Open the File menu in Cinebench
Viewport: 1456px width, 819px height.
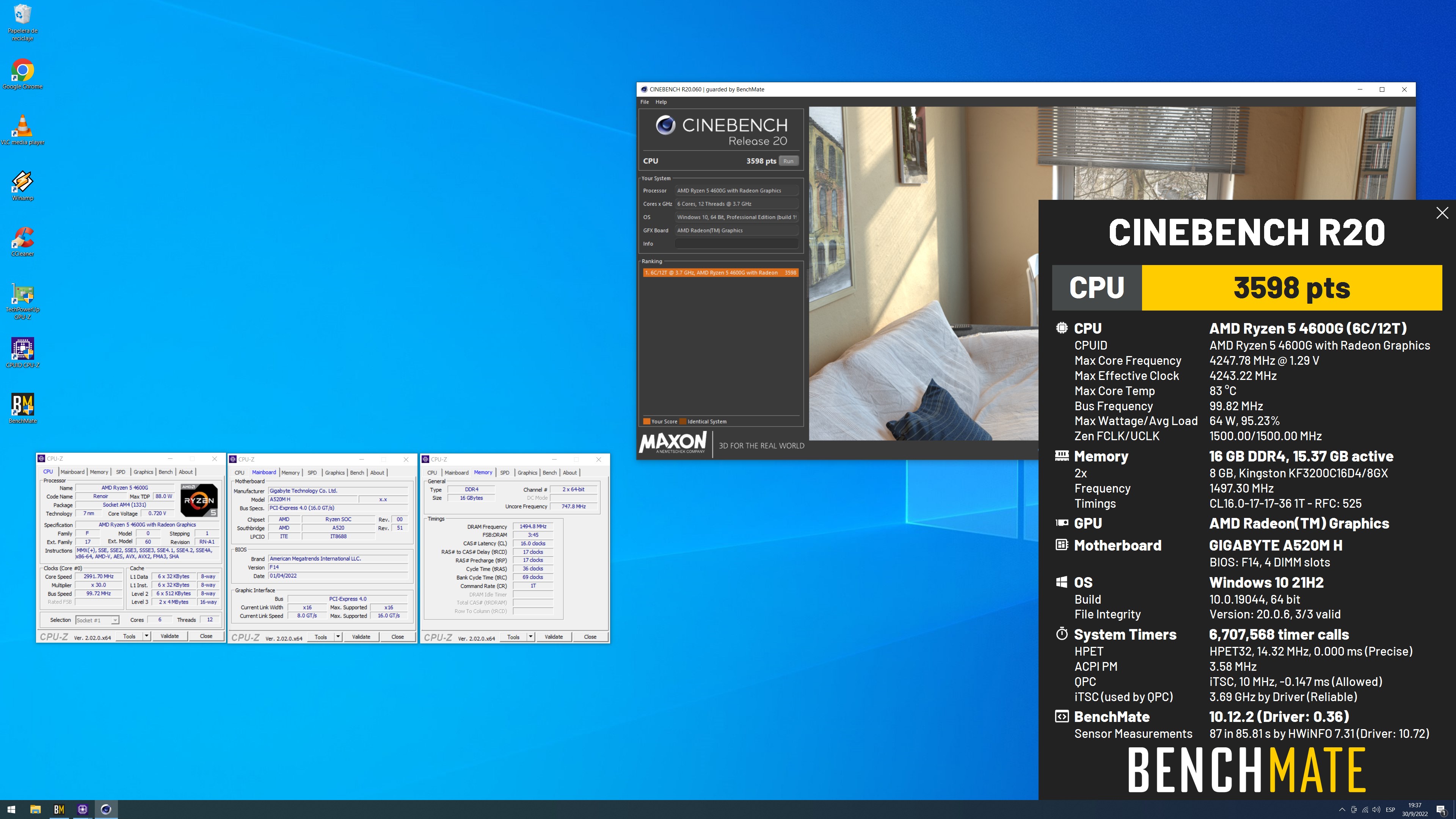tap(644, 102)
